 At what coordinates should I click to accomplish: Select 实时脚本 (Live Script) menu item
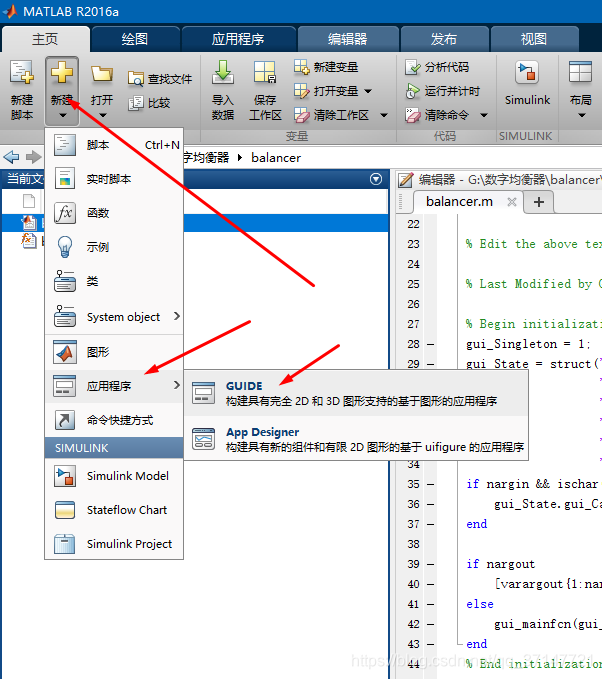(x=114, y=179)
